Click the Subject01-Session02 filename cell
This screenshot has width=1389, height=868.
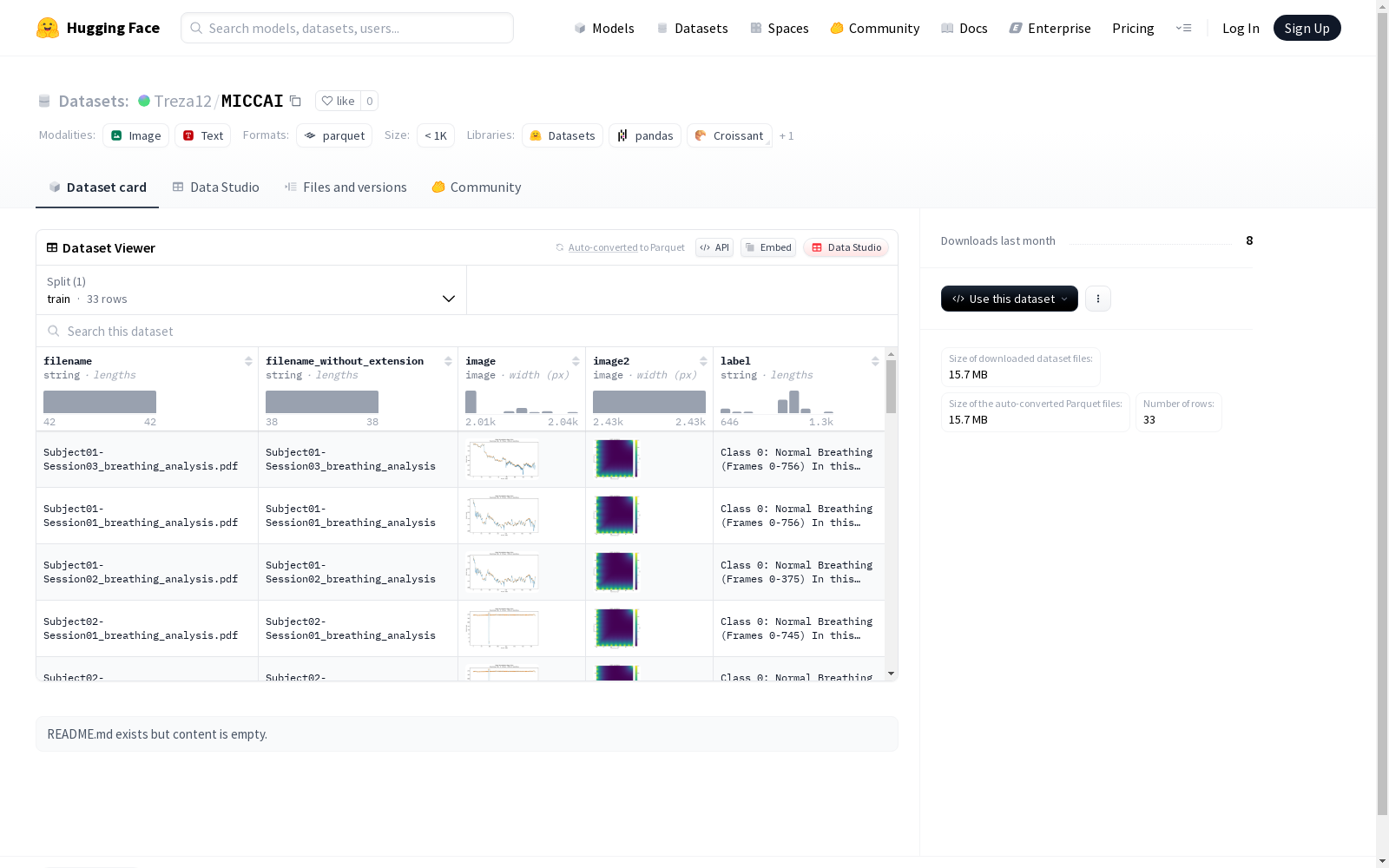147,572
